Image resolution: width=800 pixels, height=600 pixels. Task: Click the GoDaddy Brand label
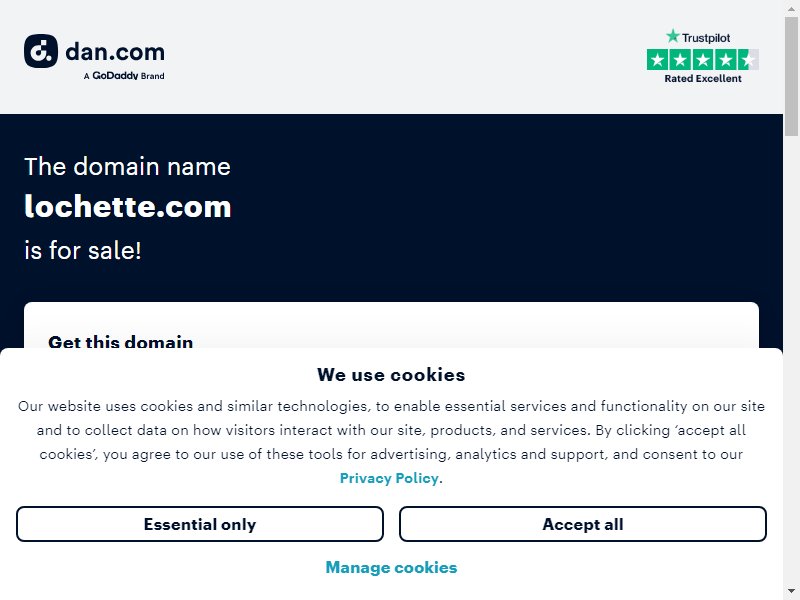coord(124,76)
